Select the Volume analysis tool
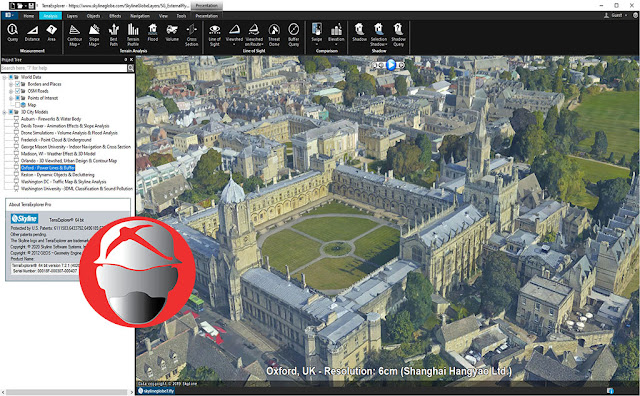The width and height of the screenshot is (640, 396). tap(172, 33)
